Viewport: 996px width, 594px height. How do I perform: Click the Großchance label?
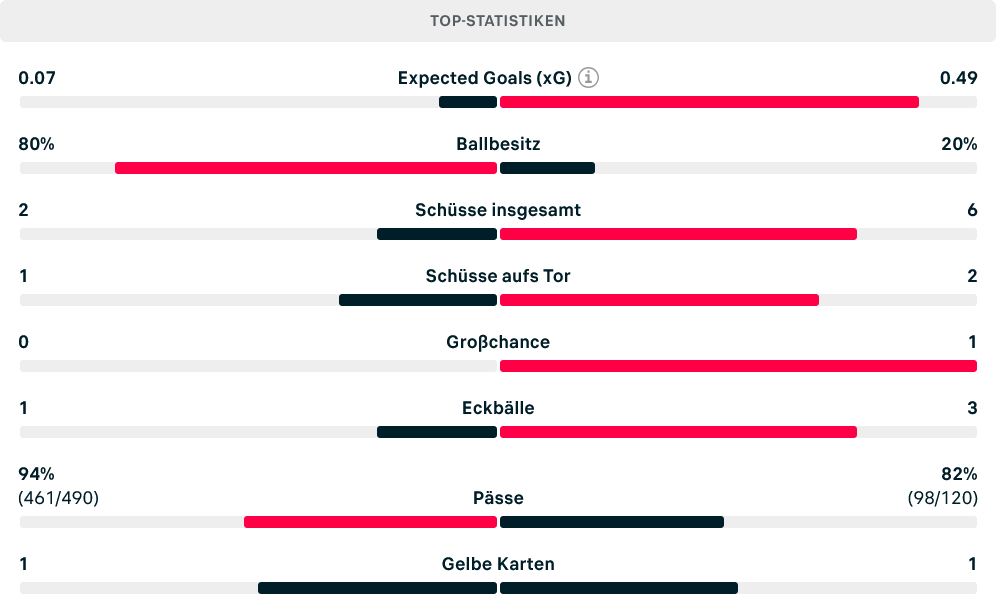(x=498, y=342)
